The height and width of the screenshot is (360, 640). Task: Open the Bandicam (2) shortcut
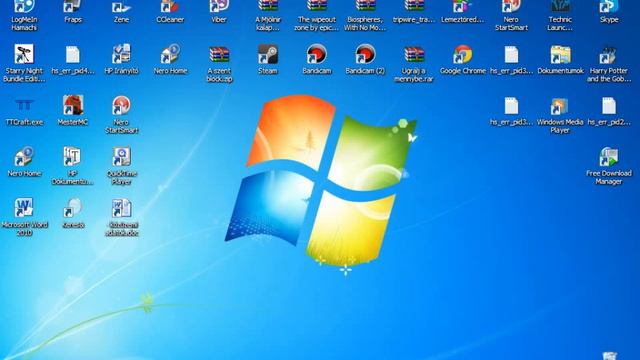pyautogui.click(x=365, y=59)
